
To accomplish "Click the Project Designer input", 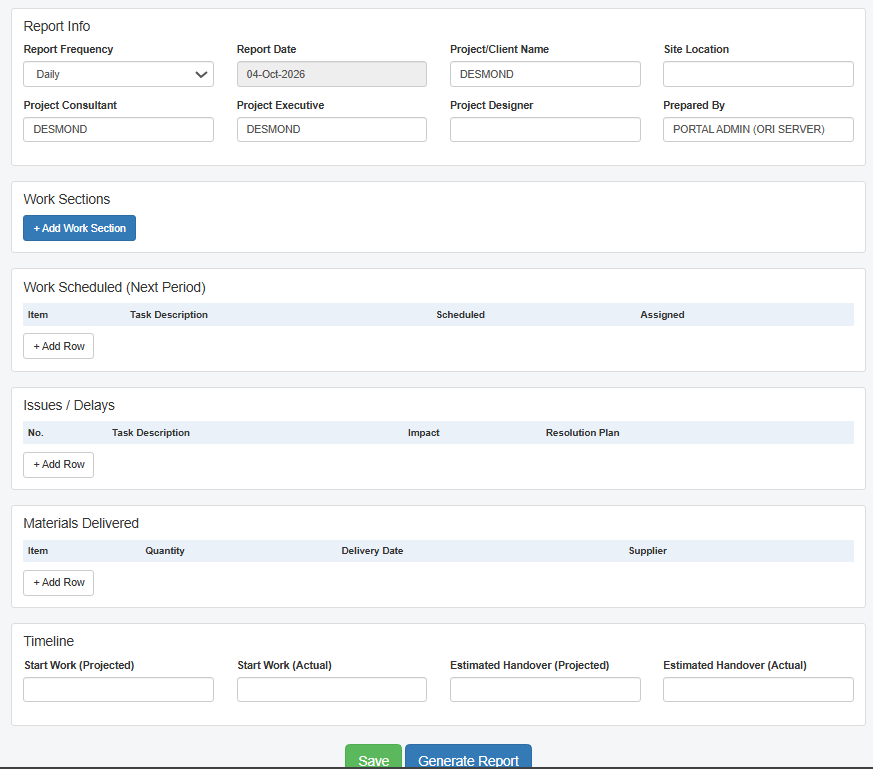I will 545,129.
